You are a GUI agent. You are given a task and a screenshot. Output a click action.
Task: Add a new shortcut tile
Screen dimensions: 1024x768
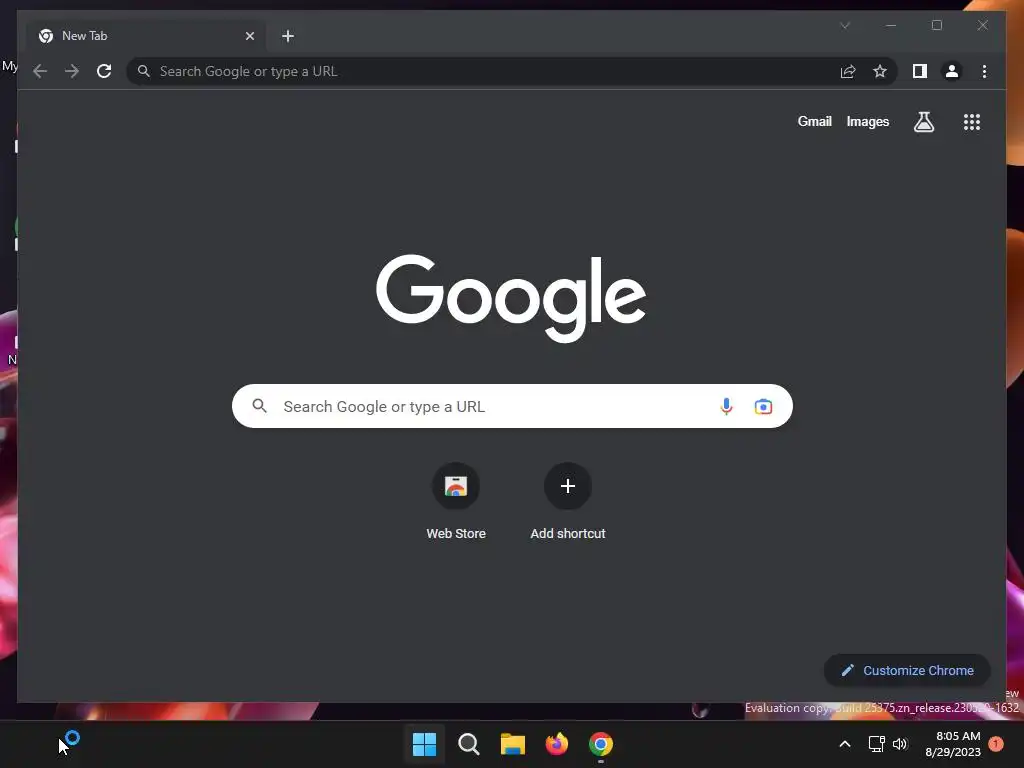coord(568,502)
